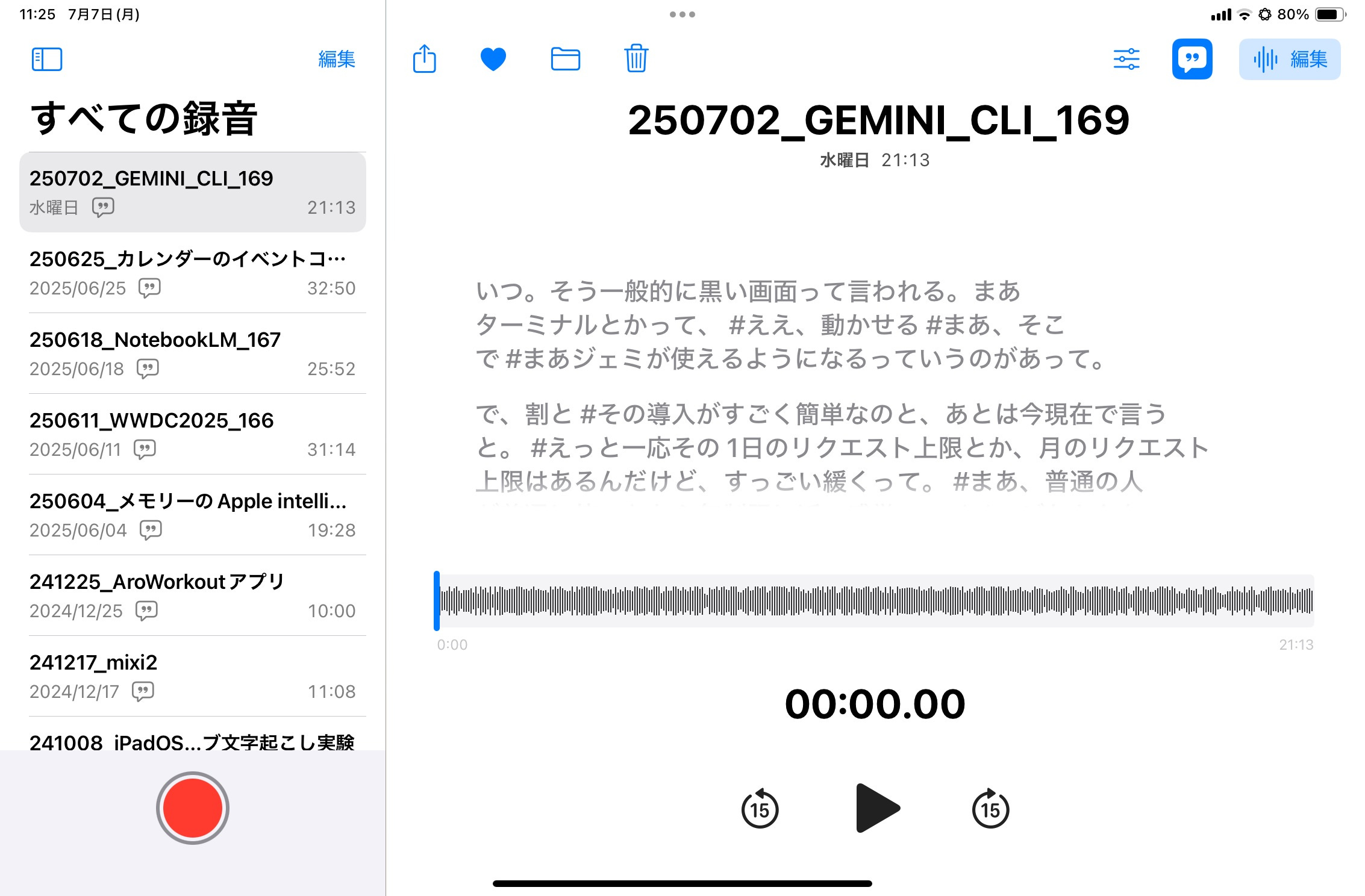This screenshot has height=896, width=1365.
Task: Tap the 21:13 end time label under waveform
Action: (1296, 645)
